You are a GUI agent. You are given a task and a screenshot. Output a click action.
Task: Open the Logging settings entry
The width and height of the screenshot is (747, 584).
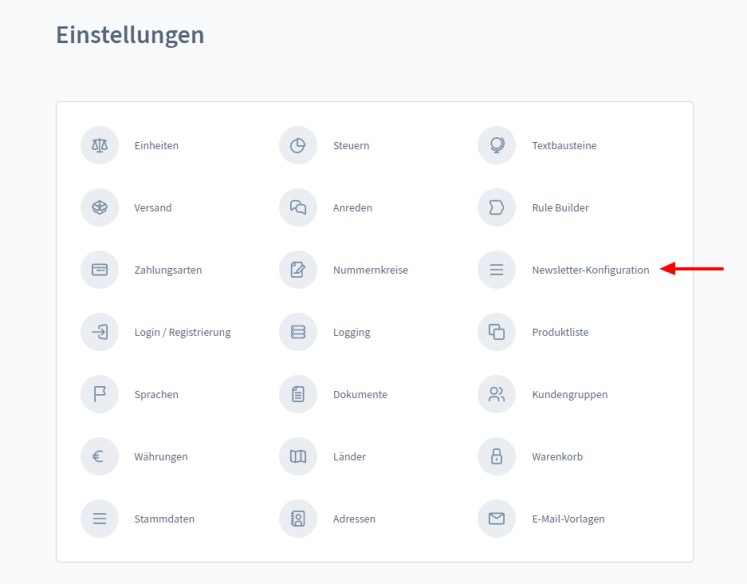[351, 333]
